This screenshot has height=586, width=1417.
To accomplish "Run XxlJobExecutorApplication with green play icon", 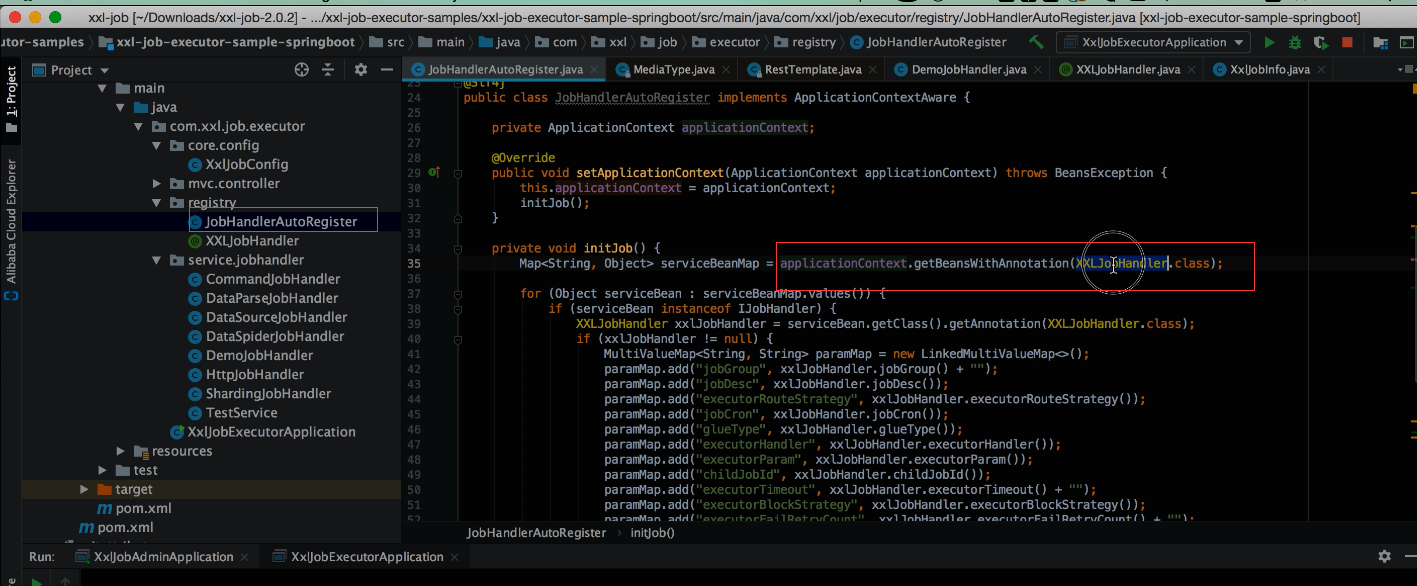I will pyautogui.click(x=1269, y=43).
